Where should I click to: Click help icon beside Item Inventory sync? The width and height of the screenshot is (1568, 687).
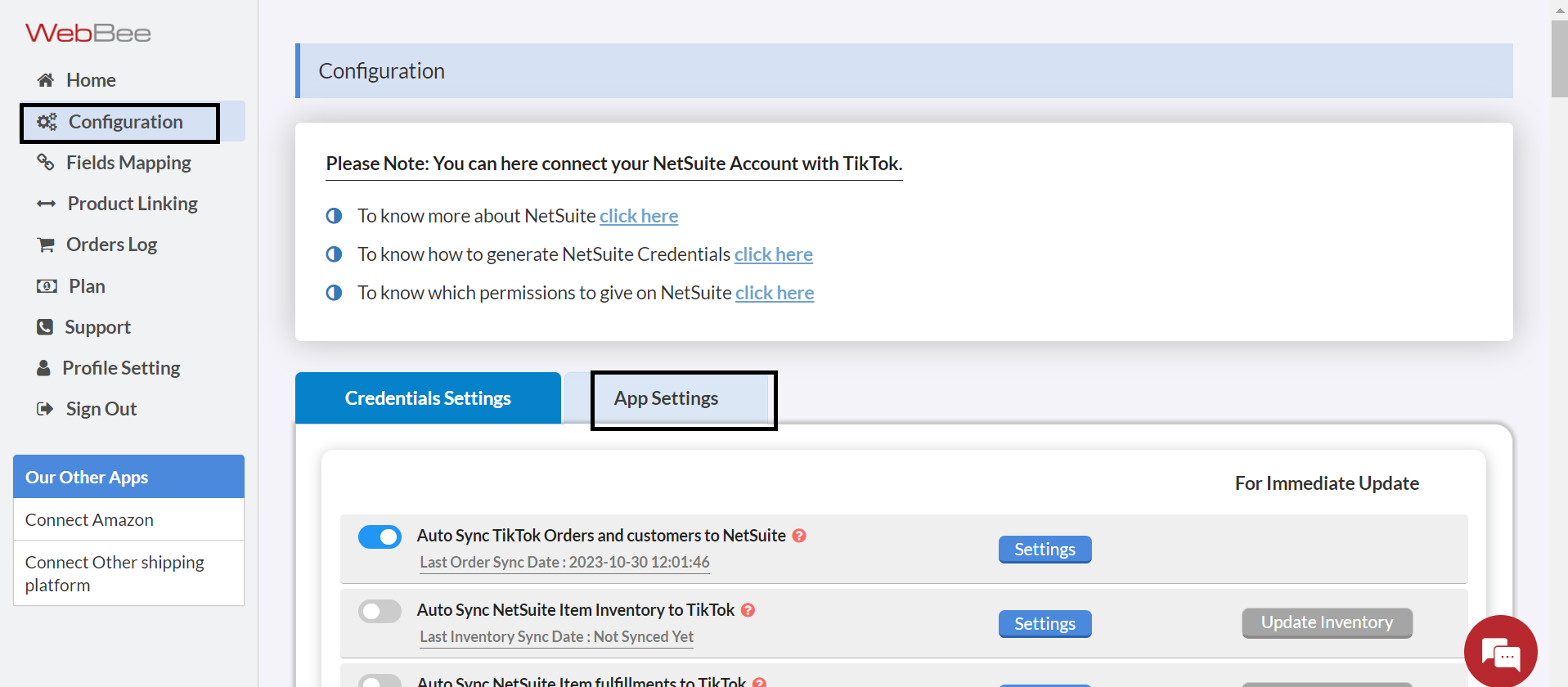click(748, 610)
